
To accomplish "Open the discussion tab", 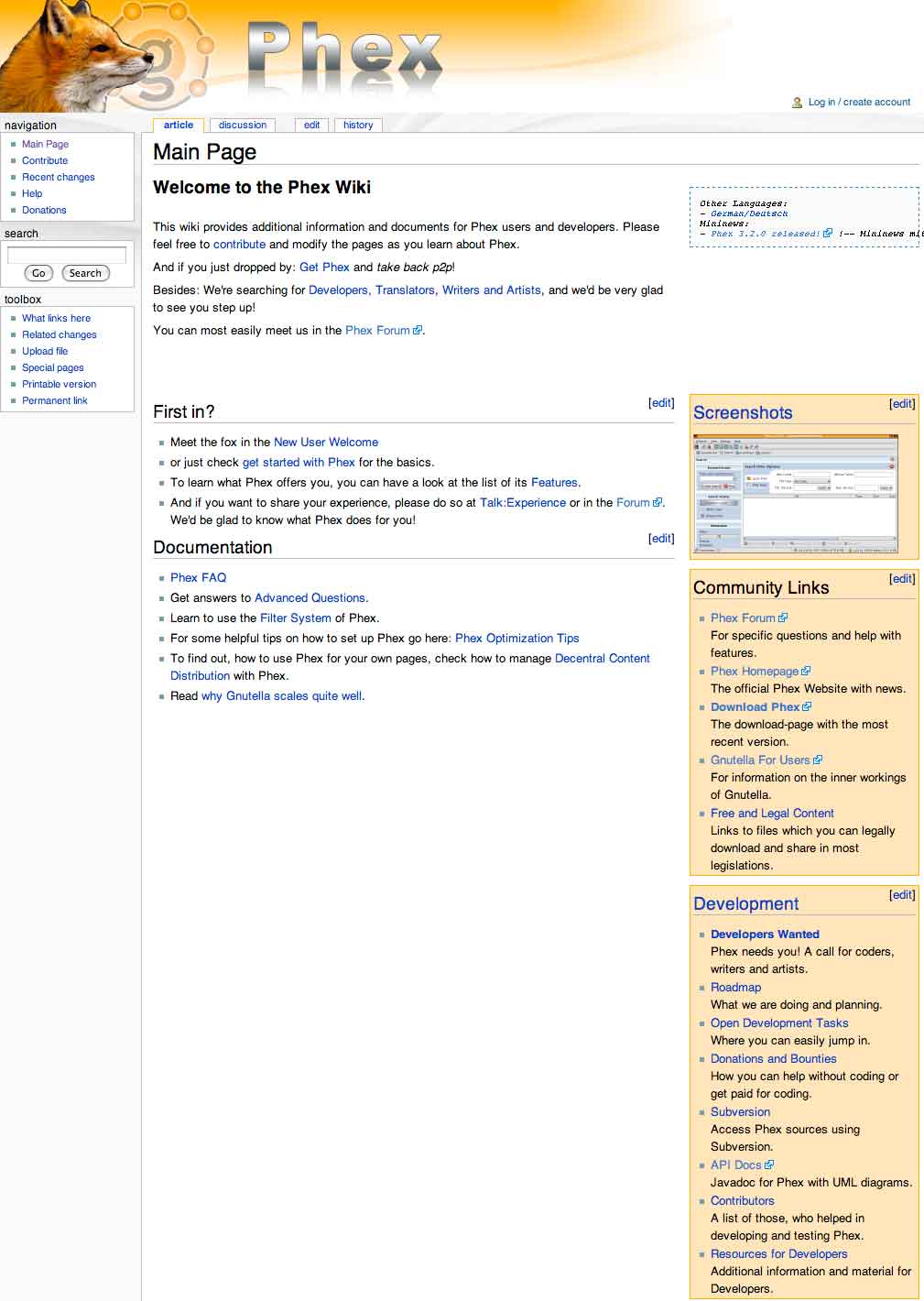I will coord(243,126).
